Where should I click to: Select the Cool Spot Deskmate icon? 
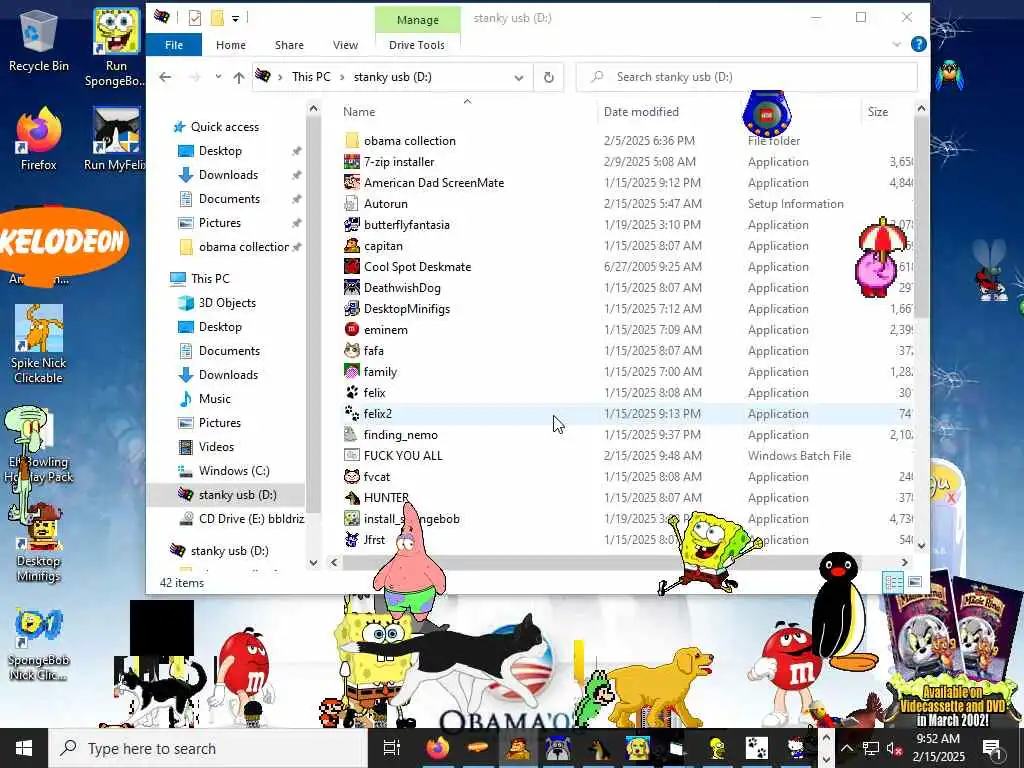(x=352, y=266)
